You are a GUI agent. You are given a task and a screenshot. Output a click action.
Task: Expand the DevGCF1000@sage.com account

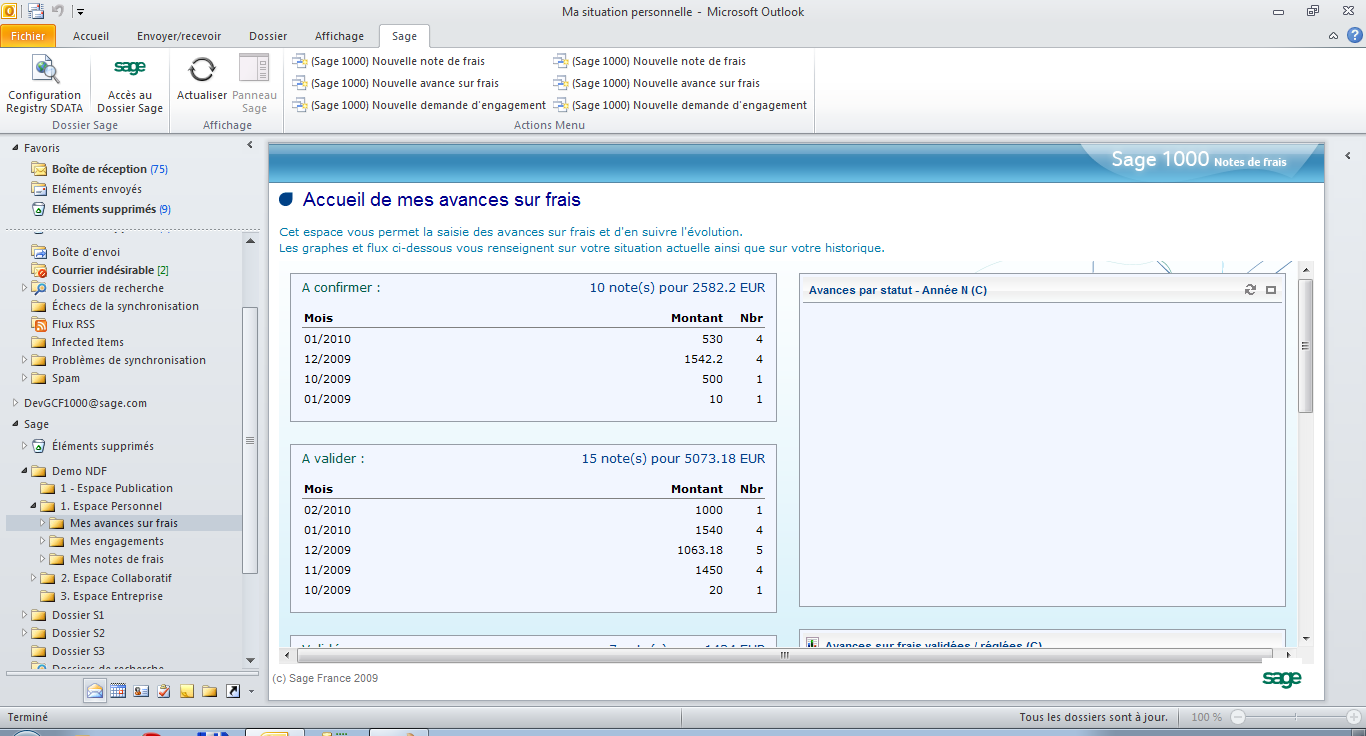click(x=15, y=403)
